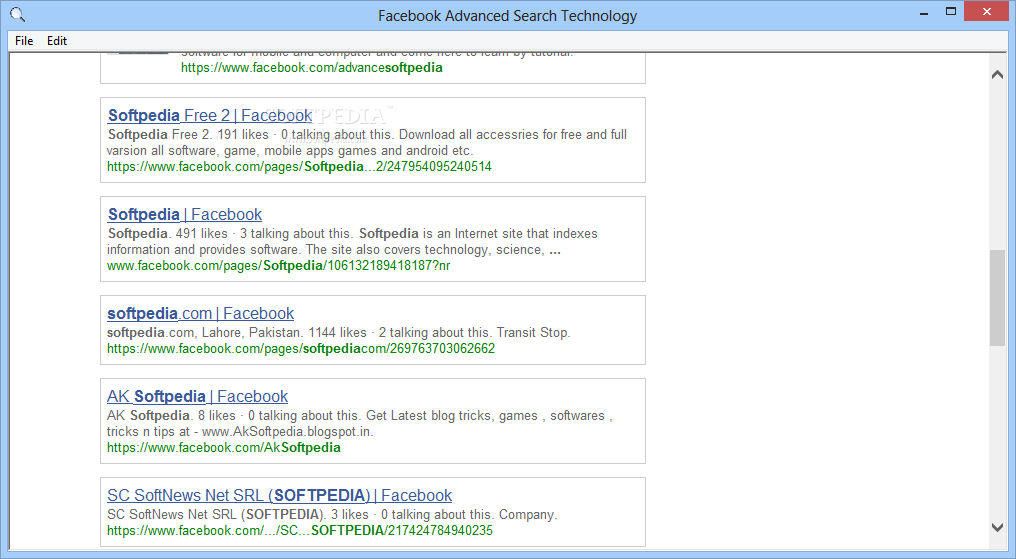
Task: Maximize the Facebook Advanced Search window
Action: pyautogui.click(x=951, y=12)
